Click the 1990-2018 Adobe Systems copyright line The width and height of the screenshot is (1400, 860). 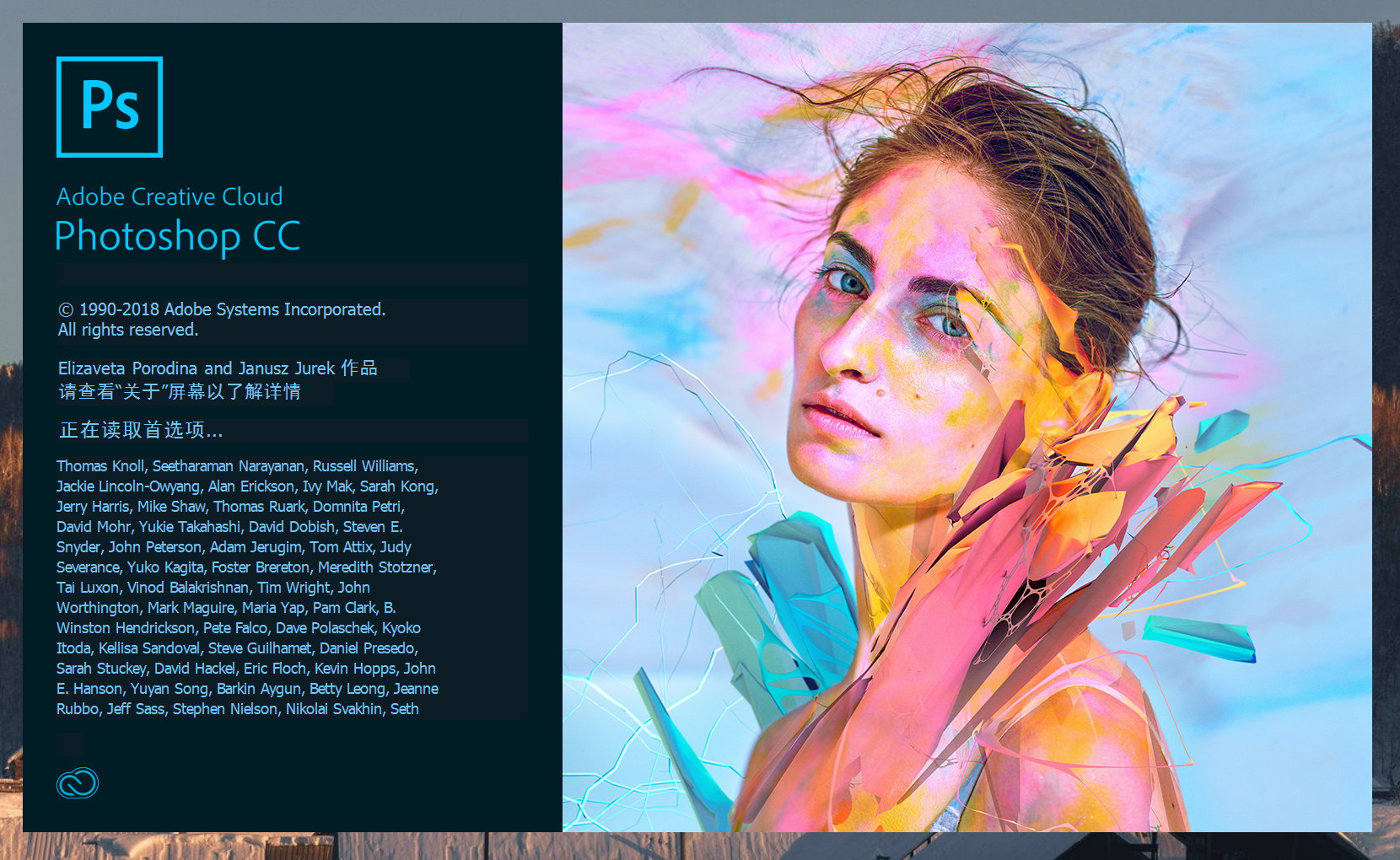coord(222,309)
